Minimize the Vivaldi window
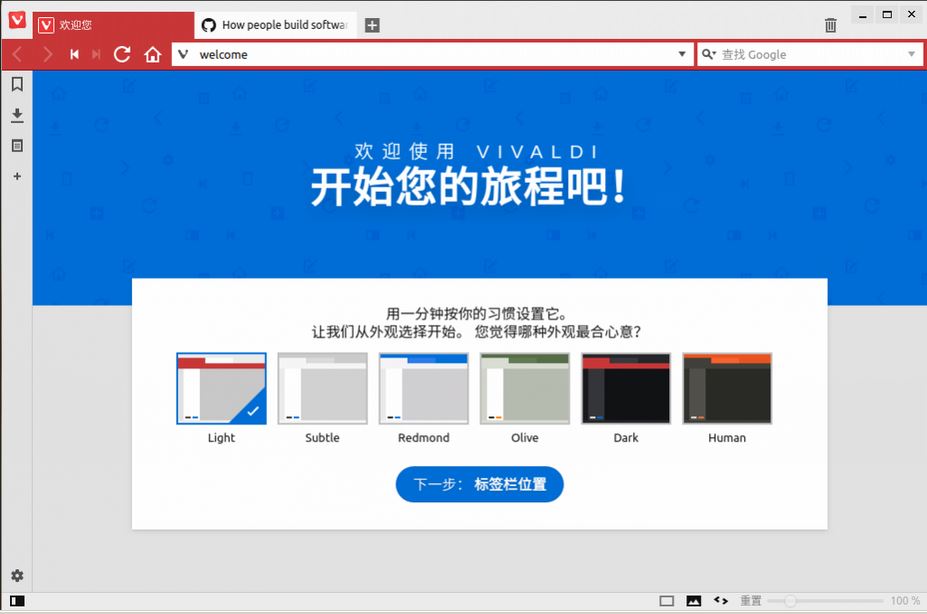This screenshot has width=927, height=614. click(863, 15)
